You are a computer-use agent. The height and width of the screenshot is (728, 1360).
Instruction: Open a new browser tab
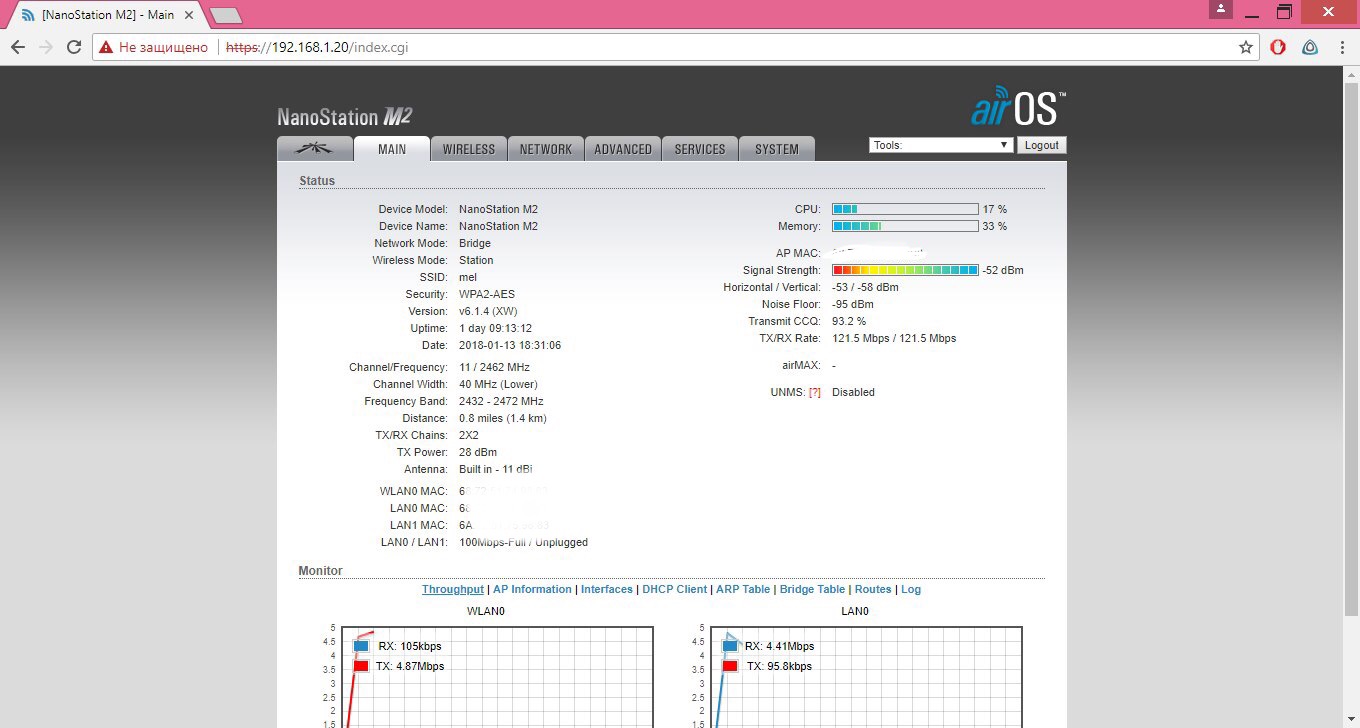[227, 15]
